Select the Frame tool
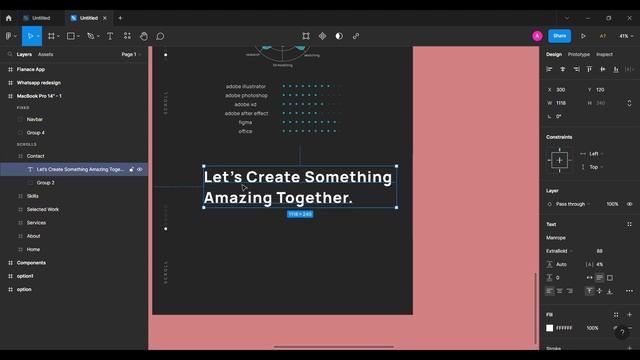The height and width of the screenshot is (360, 640). [51, 36]
